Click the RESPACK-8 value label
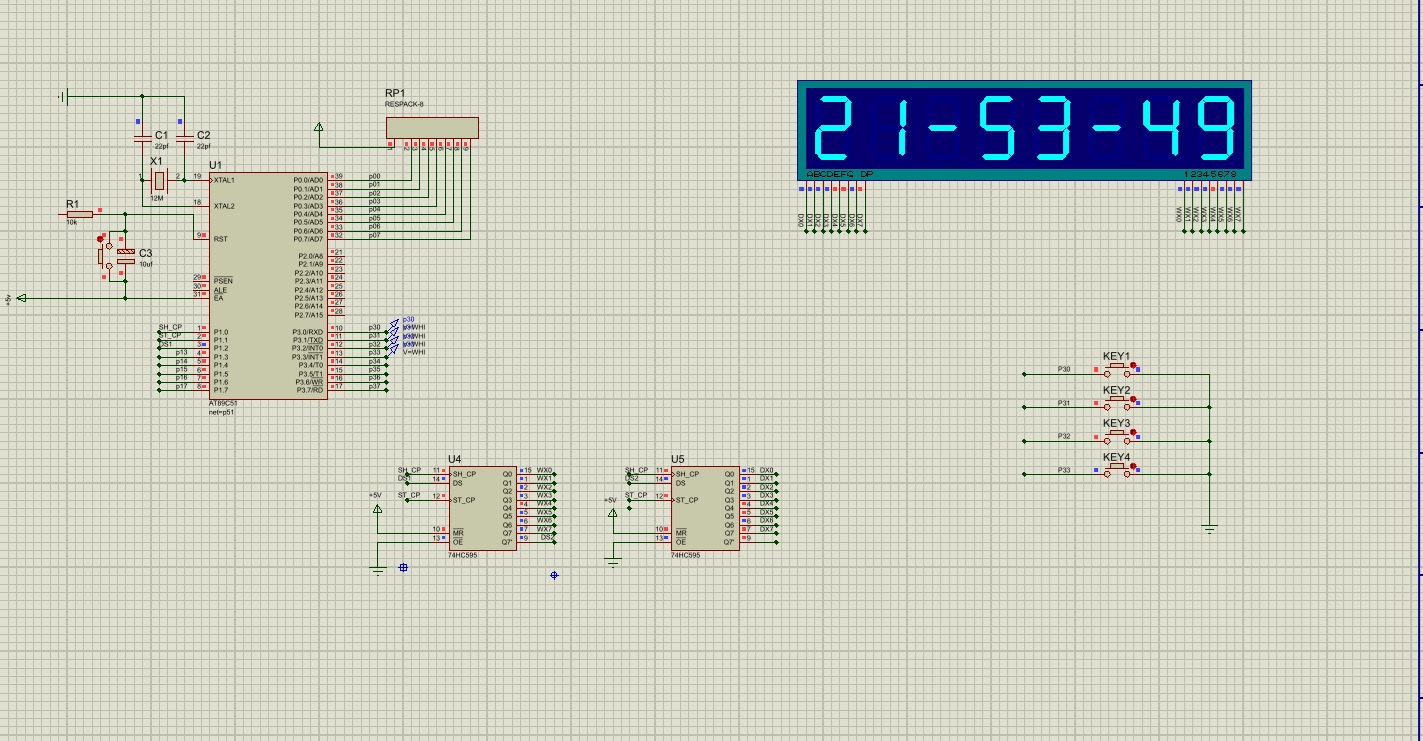The image size is (1423, 741). 405,104
